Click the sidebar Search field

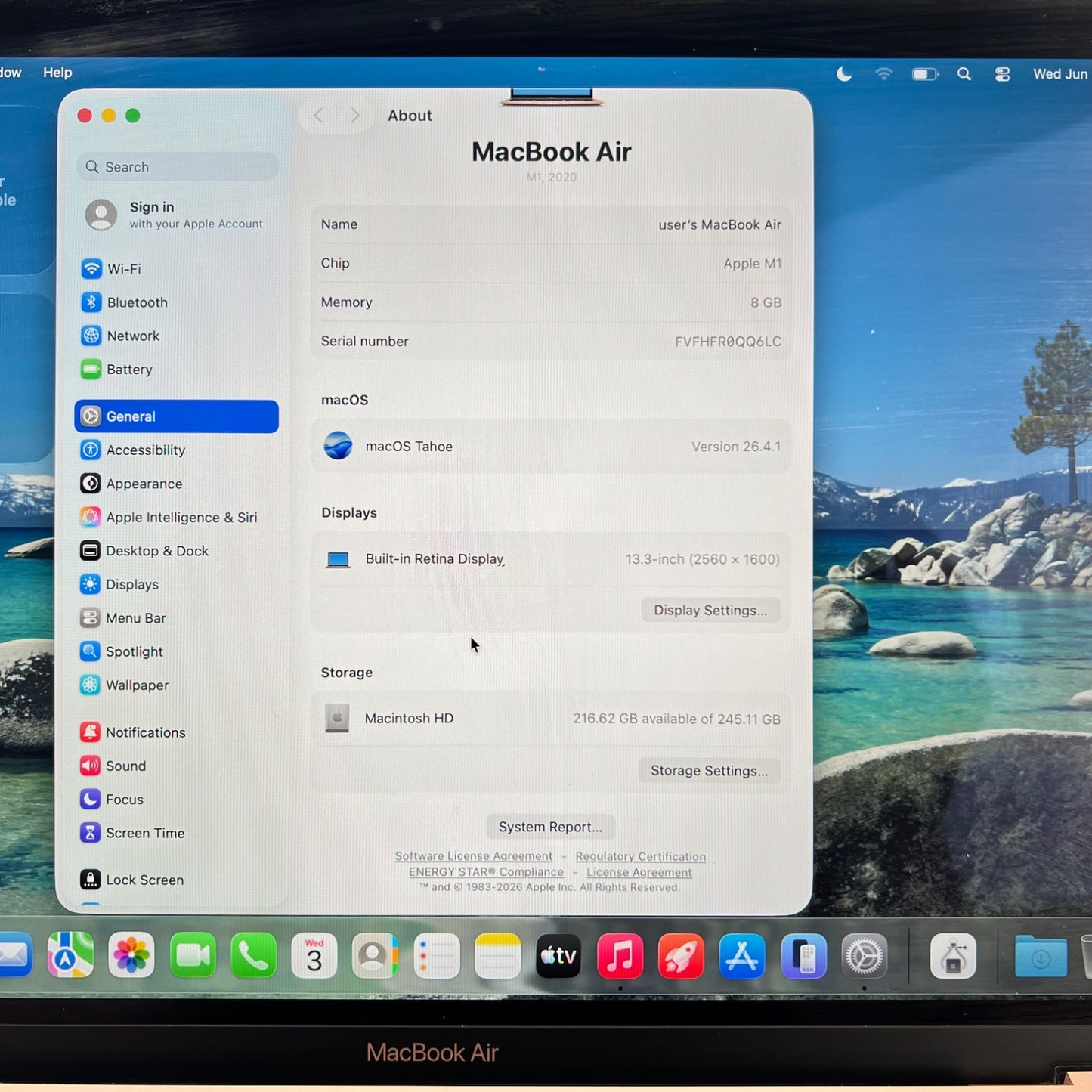click(x=178, y=167)
